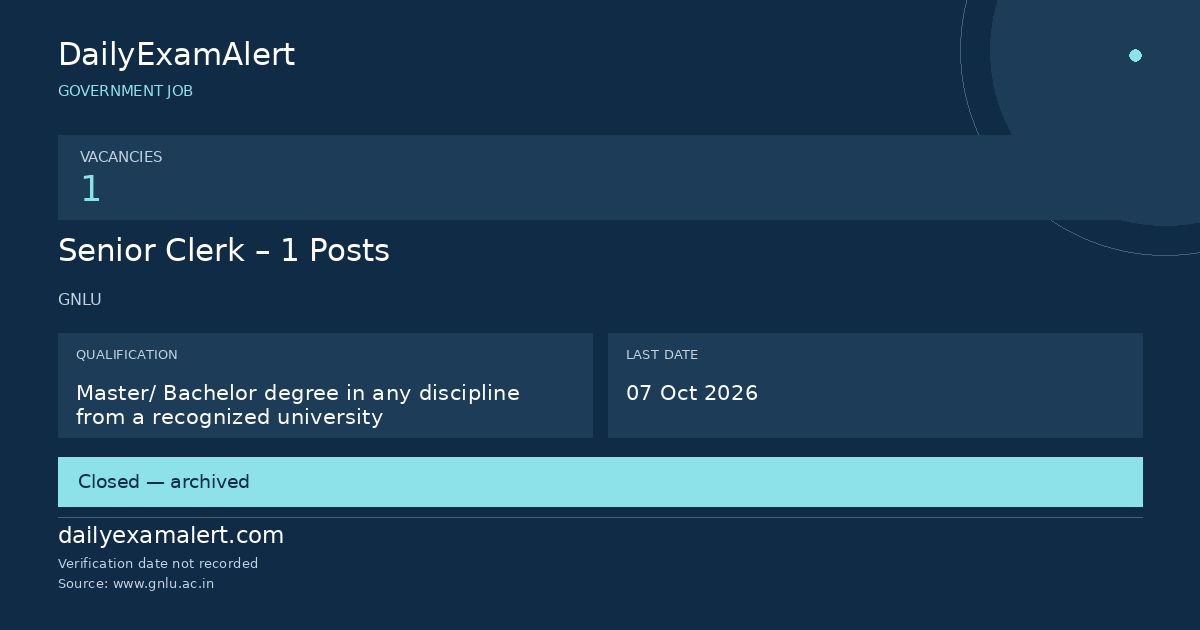Click the Closed — archived status banner

(x=600, y=482)
